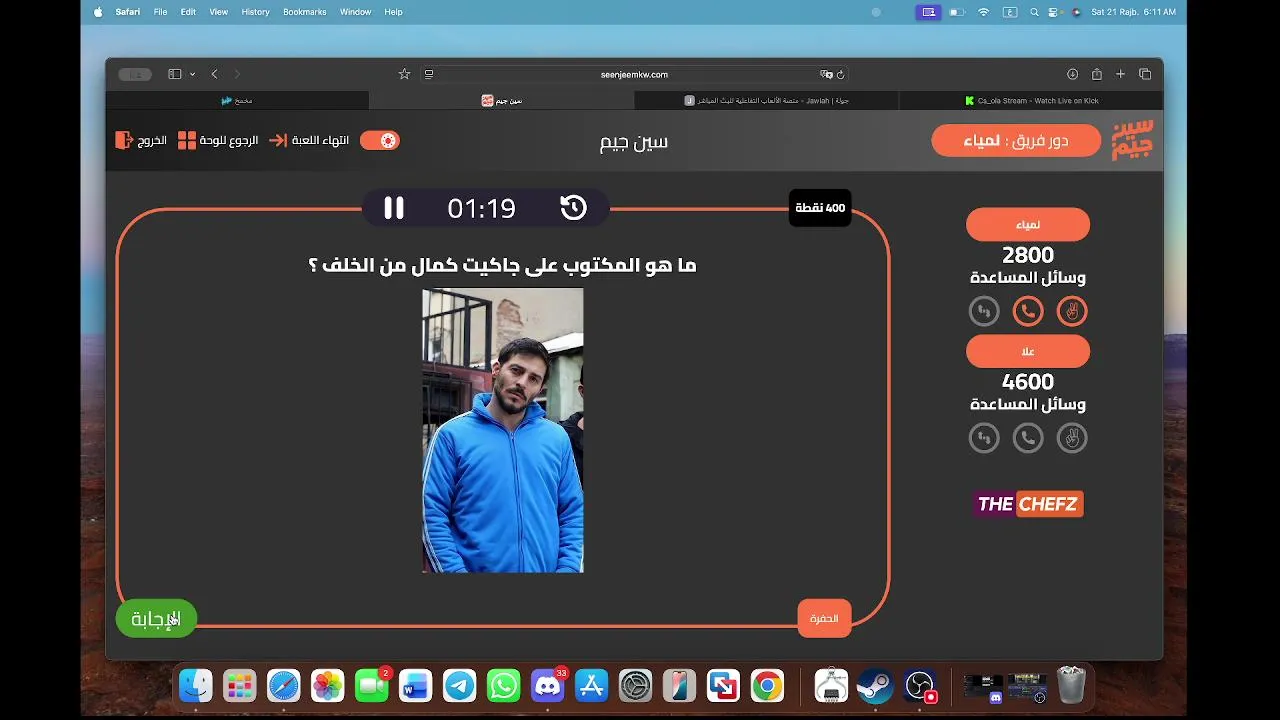Open Safari downloads list
Viewport: 1280px width, 720px height.
click(1072, 74)
